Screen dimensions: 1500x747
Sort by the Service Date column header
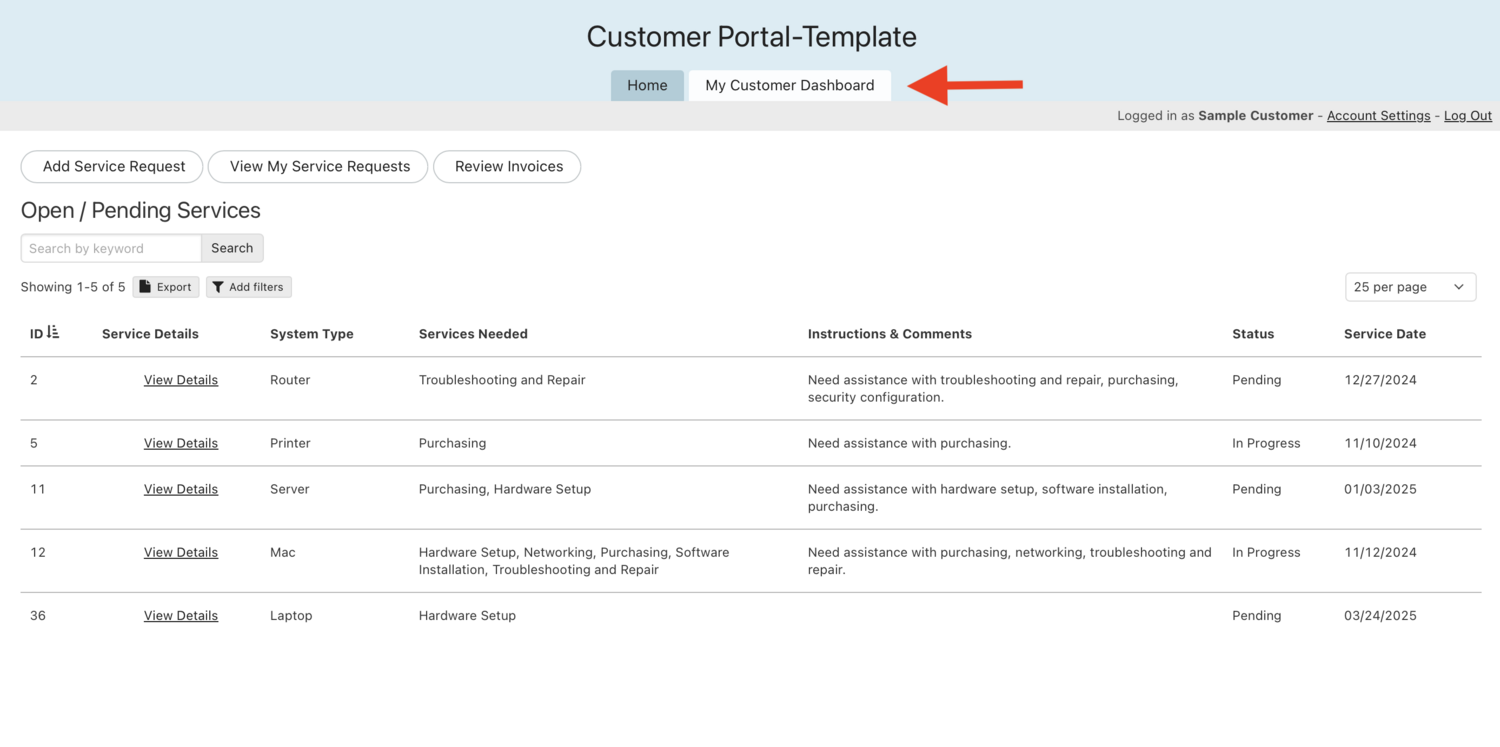point(1384,333)
